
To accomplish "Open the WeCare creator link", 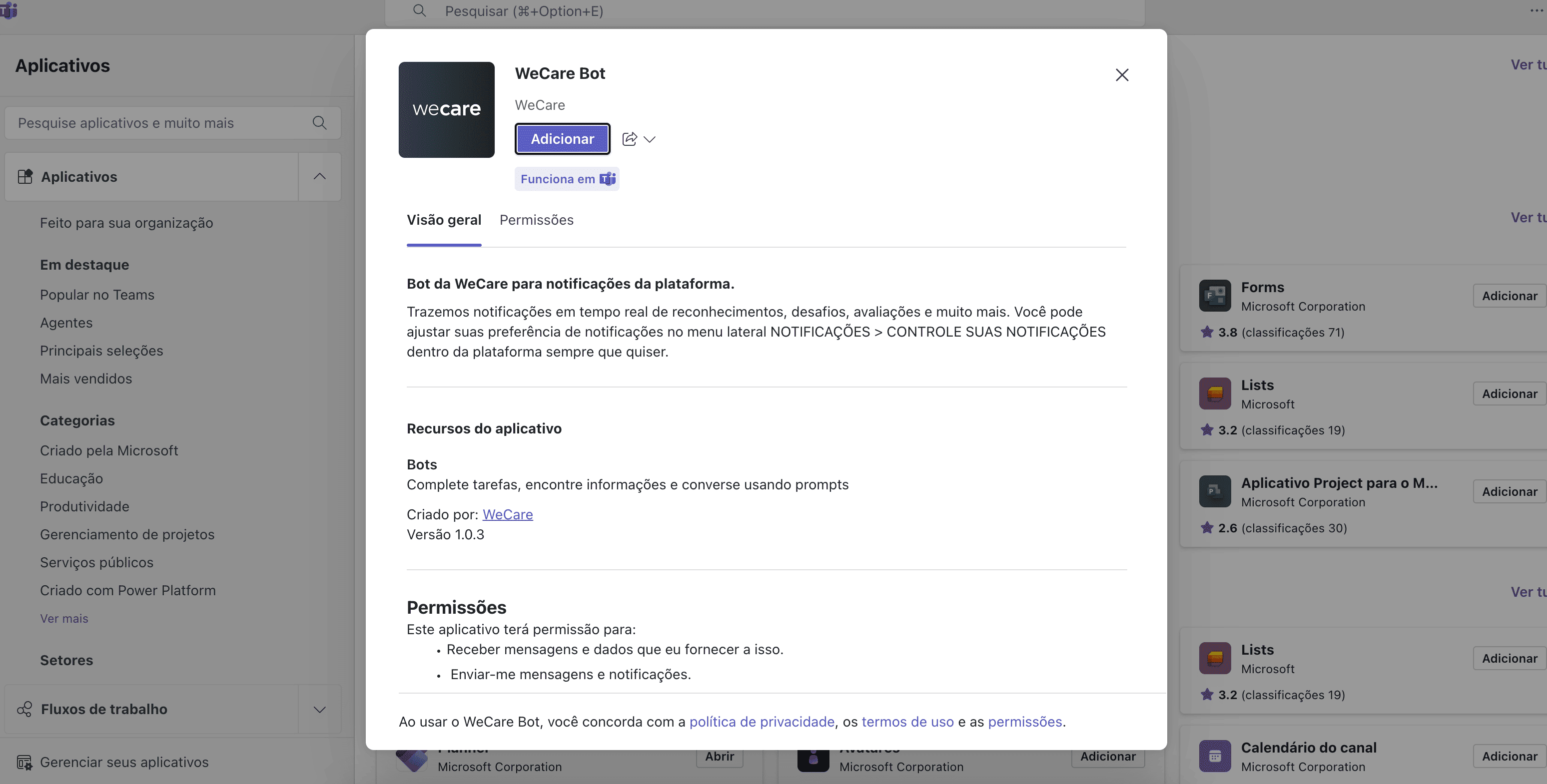I will (508, 514).
